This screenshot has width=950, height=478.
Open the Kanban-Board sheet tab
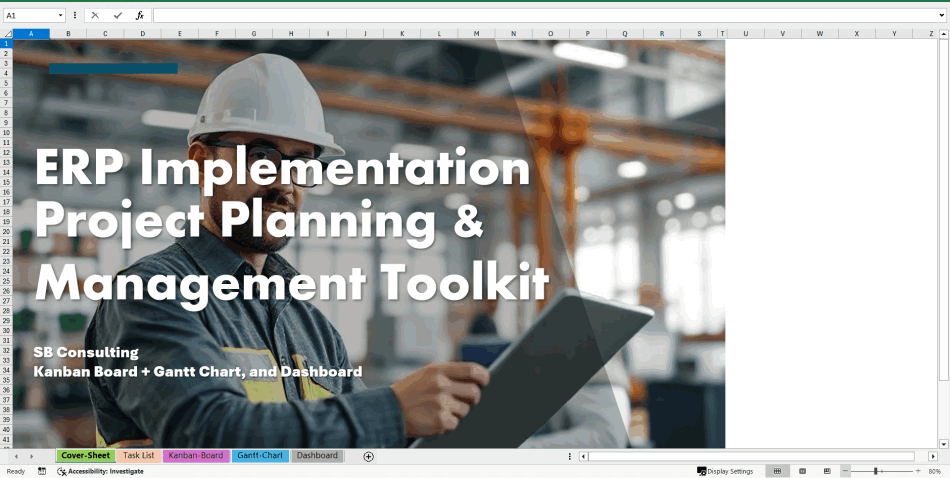pyautogui.click(x=196, y=456)
